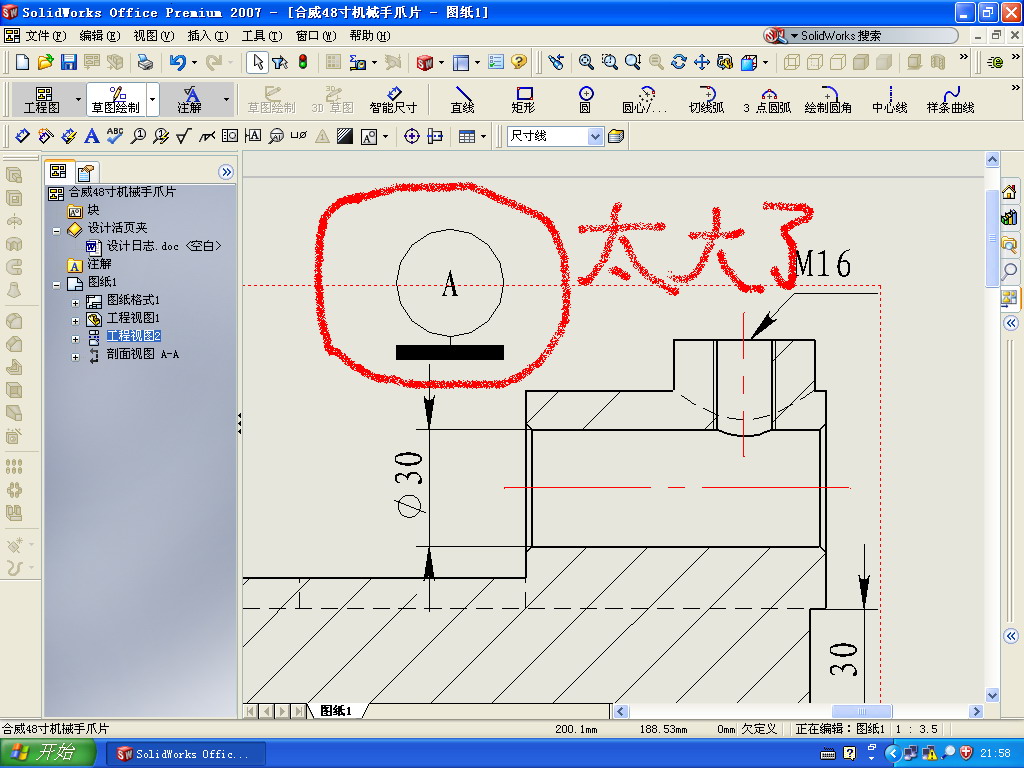
Task: Open the 尺寸线 layer dropdown
Action: pyautogui.click(x=595, y=136)
